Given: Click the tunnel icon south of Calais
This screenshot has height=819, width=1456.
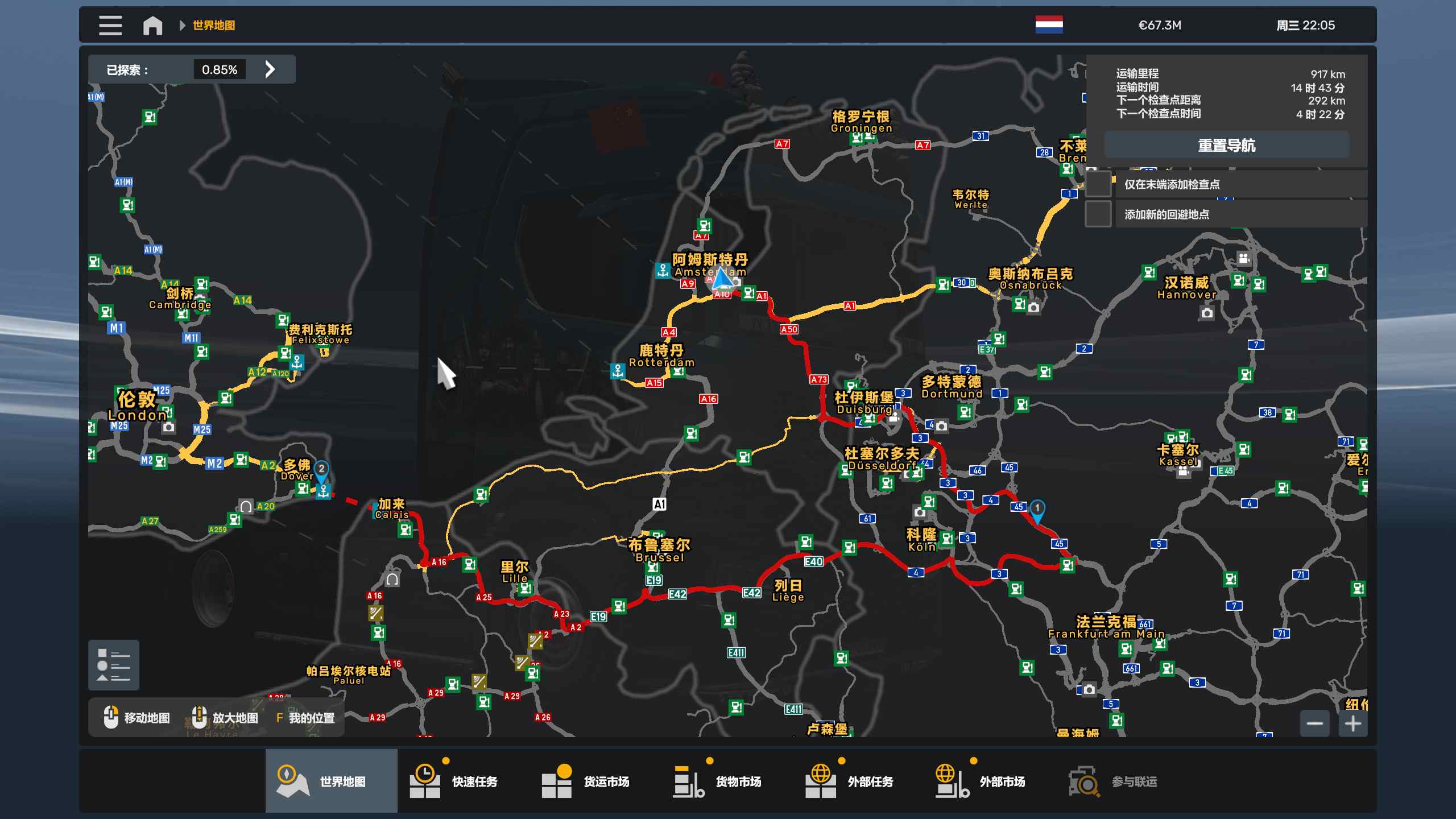Looking at the screenshot, I should (x=392, y=579).
